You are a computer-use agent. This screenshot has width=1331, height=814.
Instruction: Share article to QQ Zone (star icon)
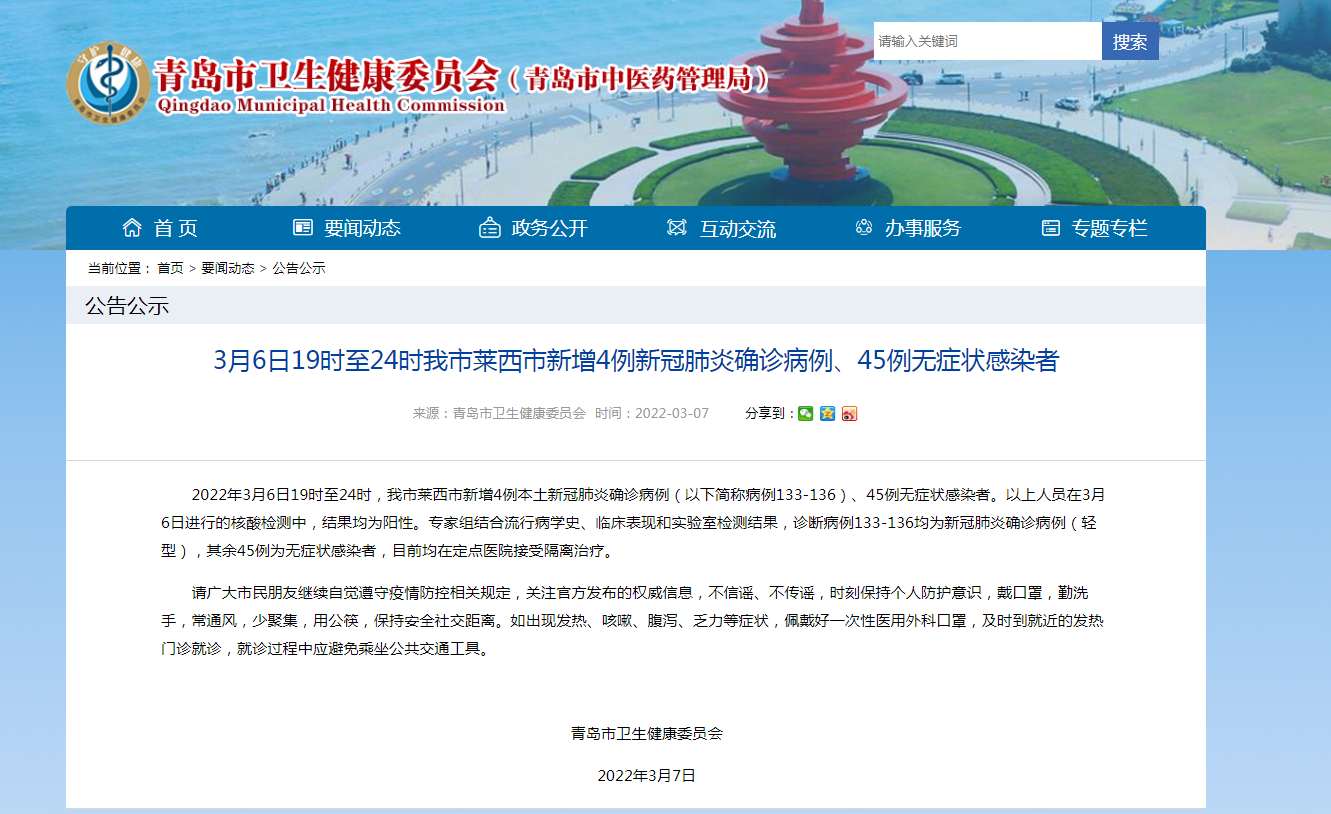(x=827, y=414)
